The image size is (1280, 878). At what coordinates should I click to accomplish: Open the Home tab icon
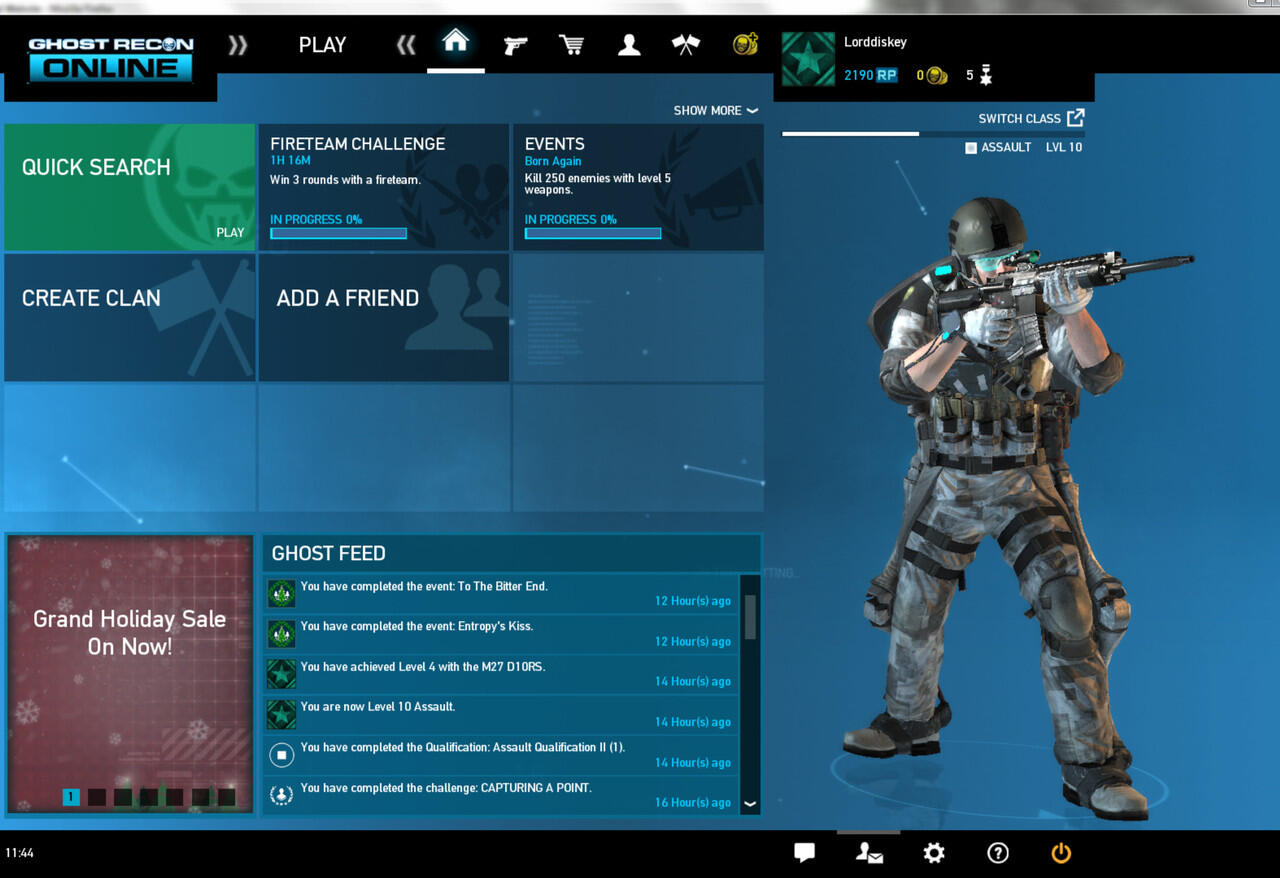456,42
